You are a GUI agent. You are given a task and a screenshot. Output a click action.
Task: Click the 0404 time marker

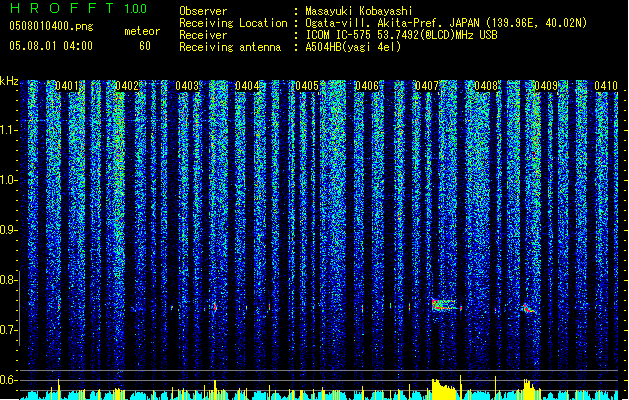click(x=247, y=86)
